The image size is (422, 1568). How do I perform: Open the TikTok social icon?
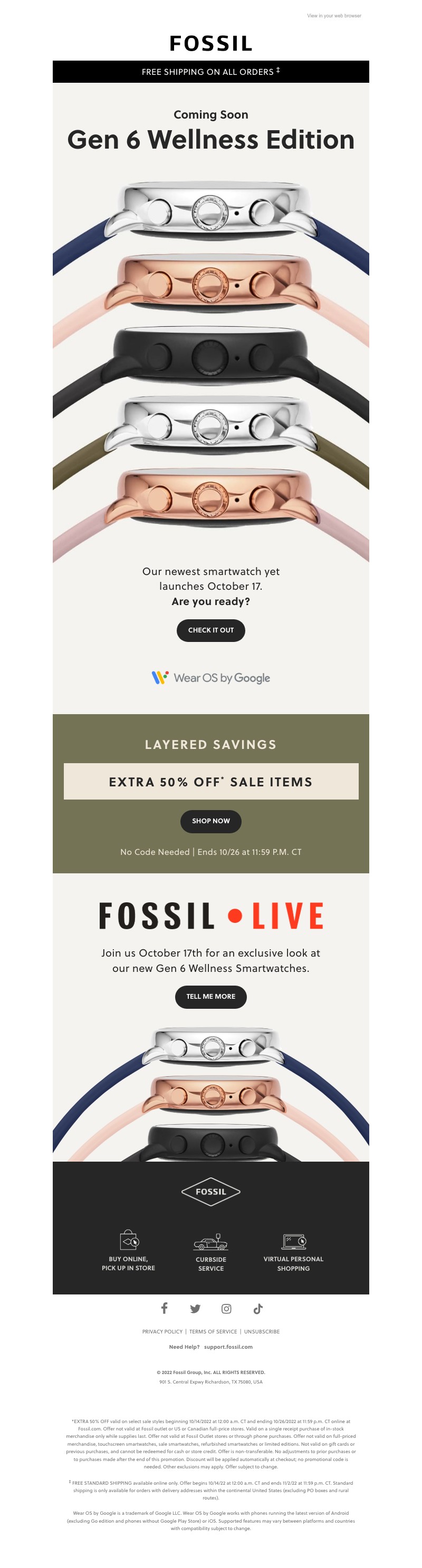(x=258, y=1309)
